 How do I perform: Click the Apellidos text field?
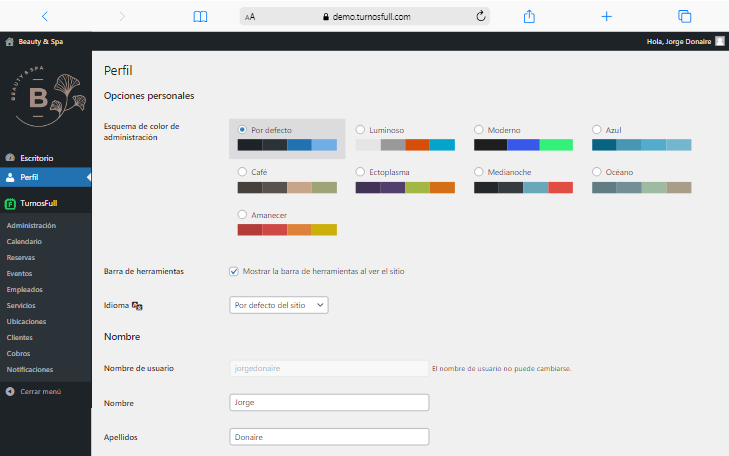[329, 437]
